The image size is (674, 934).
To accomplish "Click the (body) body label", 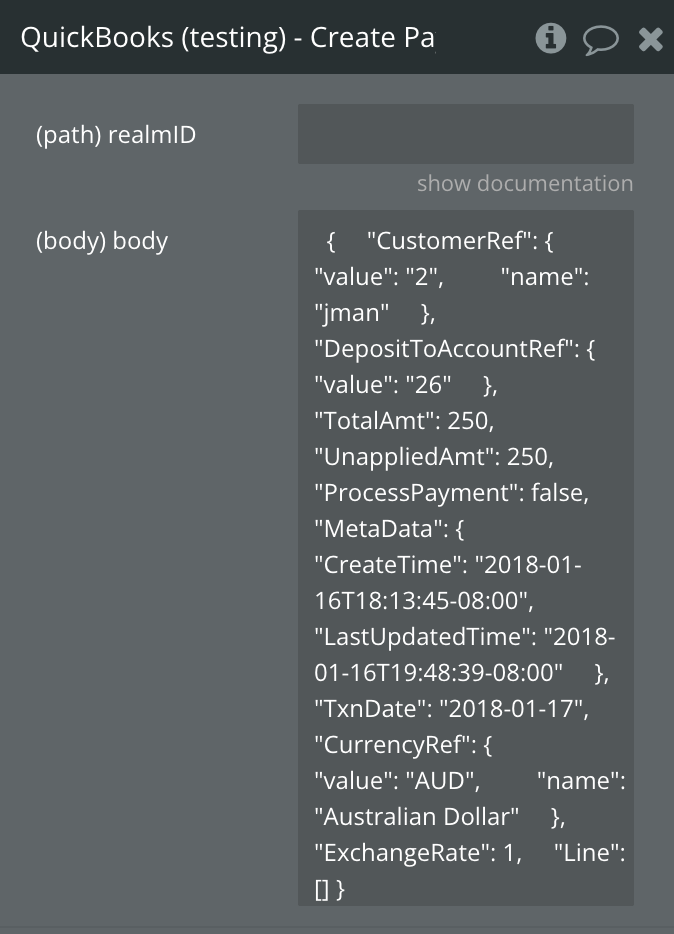I will [102, 241].
